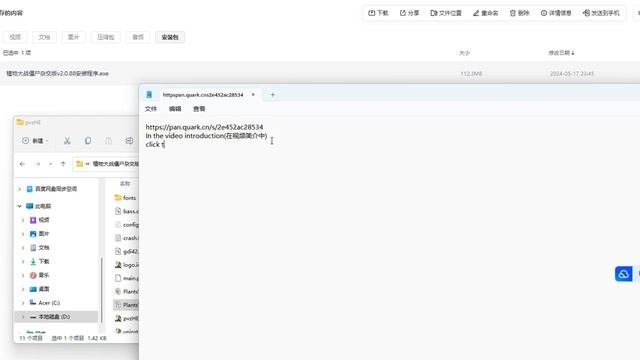Screen dimensions: 640x360
Task: Click the Paste icon in Explorer toolbar
Action: point(108,141)
